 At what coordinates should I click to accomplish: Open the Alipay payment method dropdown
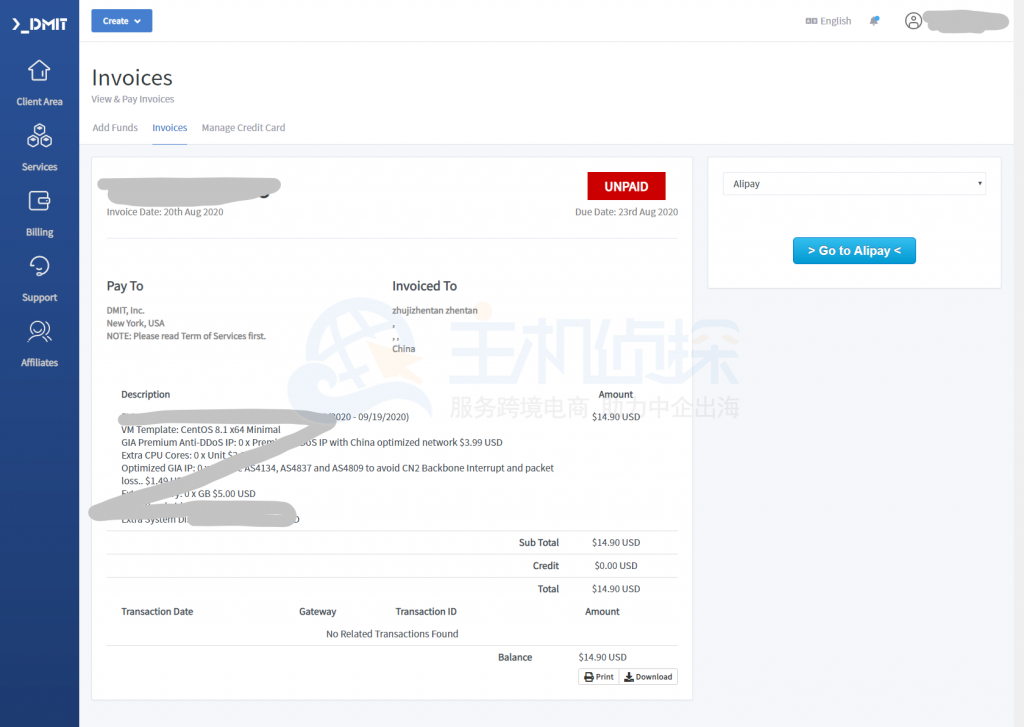click(x=854, y=184)
